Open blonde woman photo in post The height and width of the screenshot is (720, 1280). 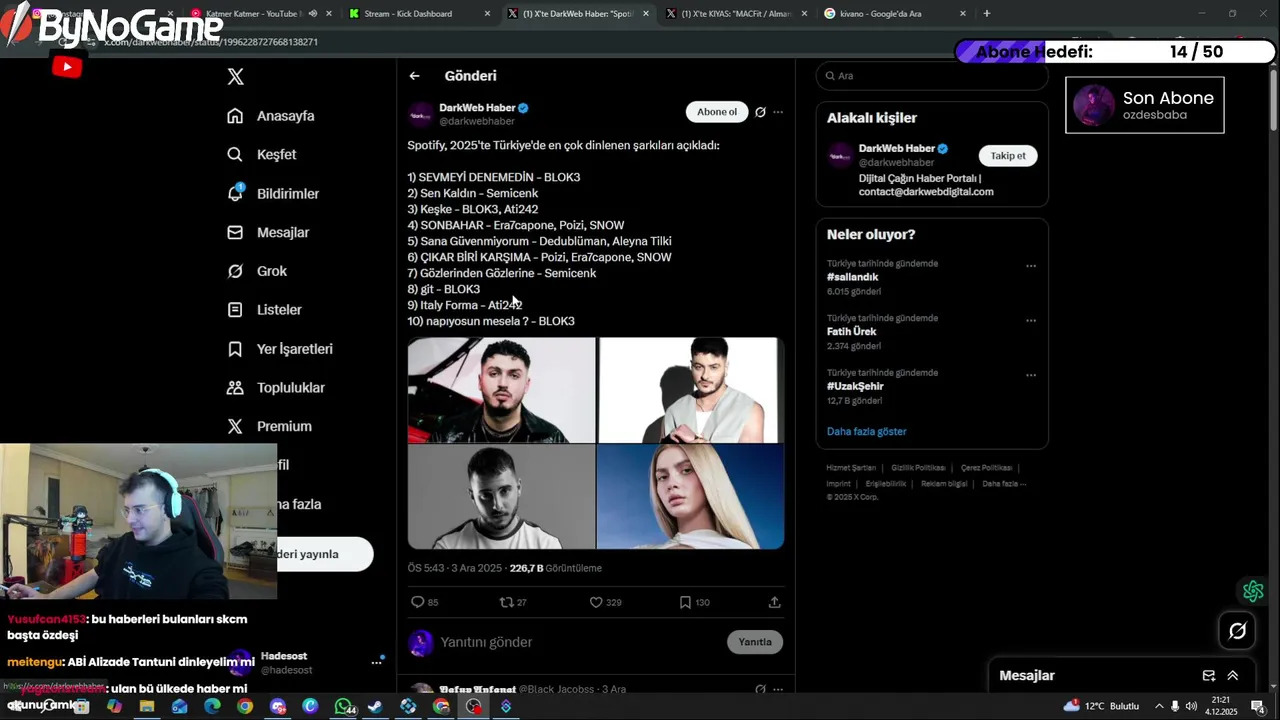691,497
